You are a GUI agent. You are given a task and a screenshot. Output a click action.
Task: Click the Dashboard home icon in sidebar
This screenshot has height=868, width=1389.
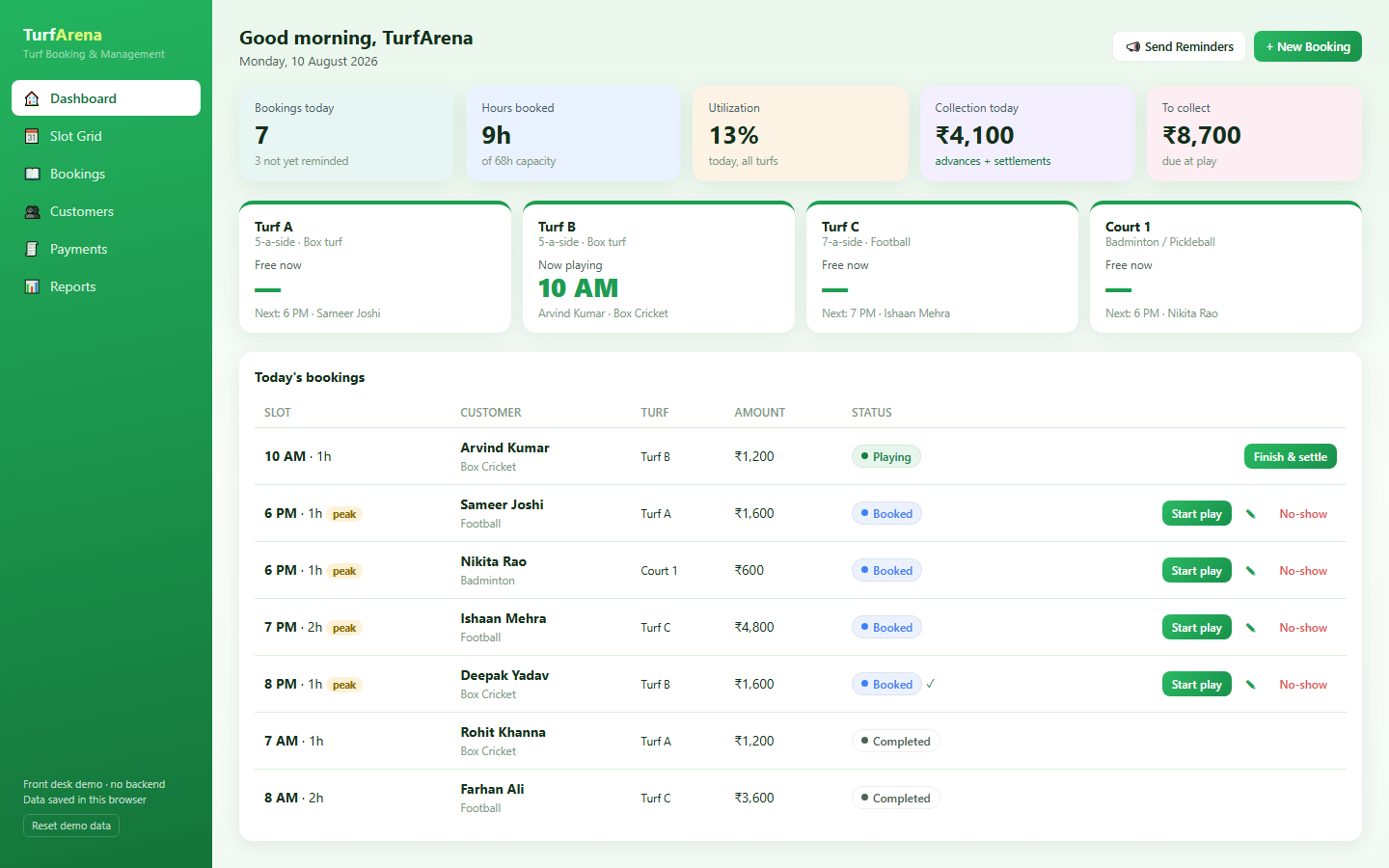point(32,98)
